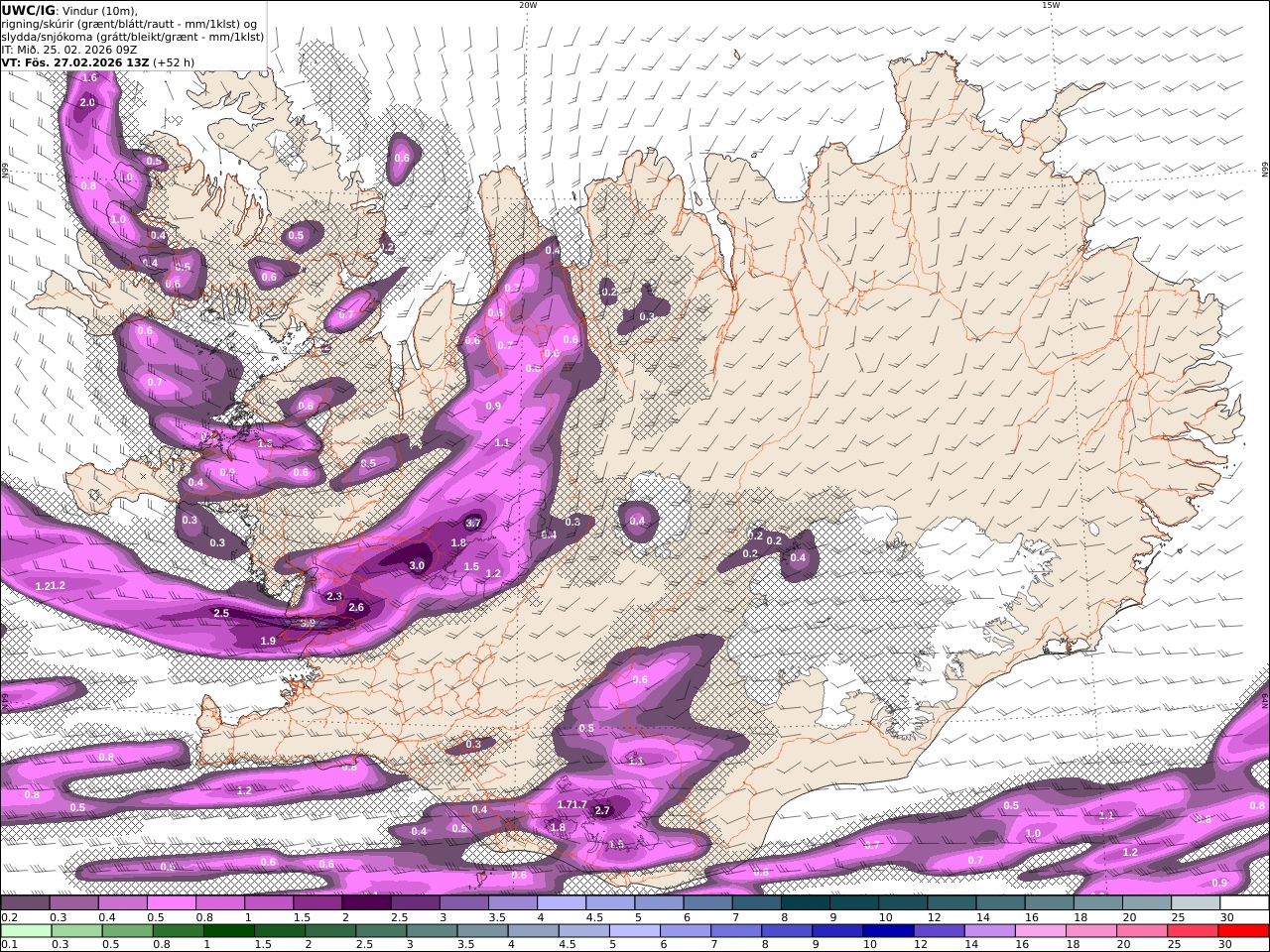Screen dimensions: 1270x952
Task: Click the UWC/IG title text
Action: pyautogui.click(x=30, y=10)
